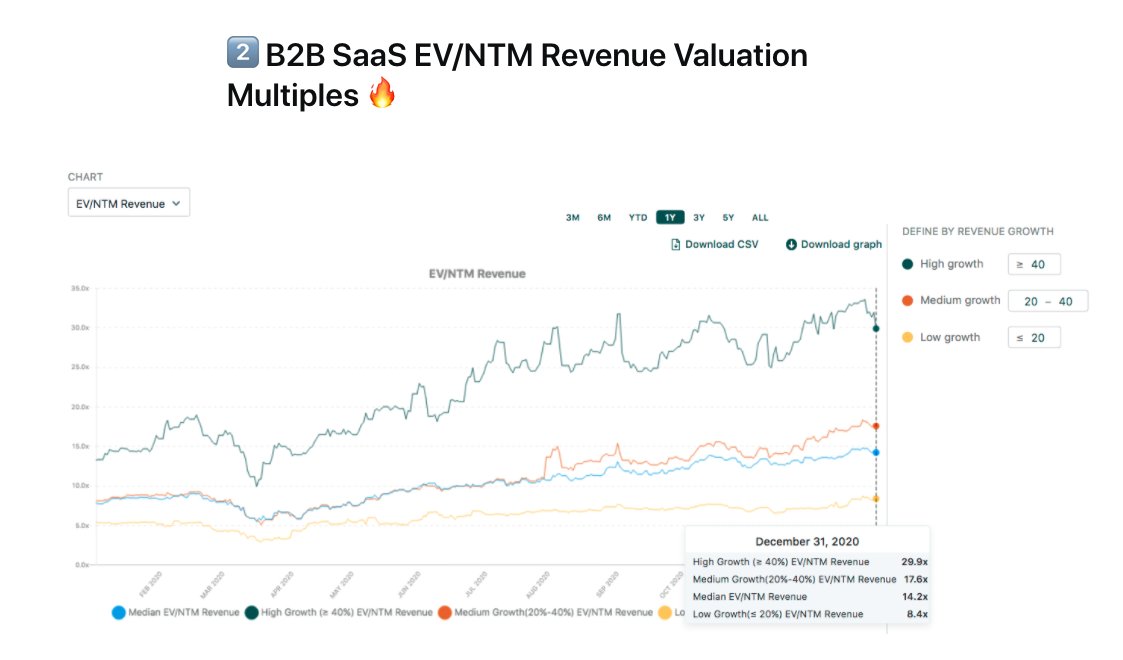Click the Medium growth endpoint marker on chart

coord(876,427)
